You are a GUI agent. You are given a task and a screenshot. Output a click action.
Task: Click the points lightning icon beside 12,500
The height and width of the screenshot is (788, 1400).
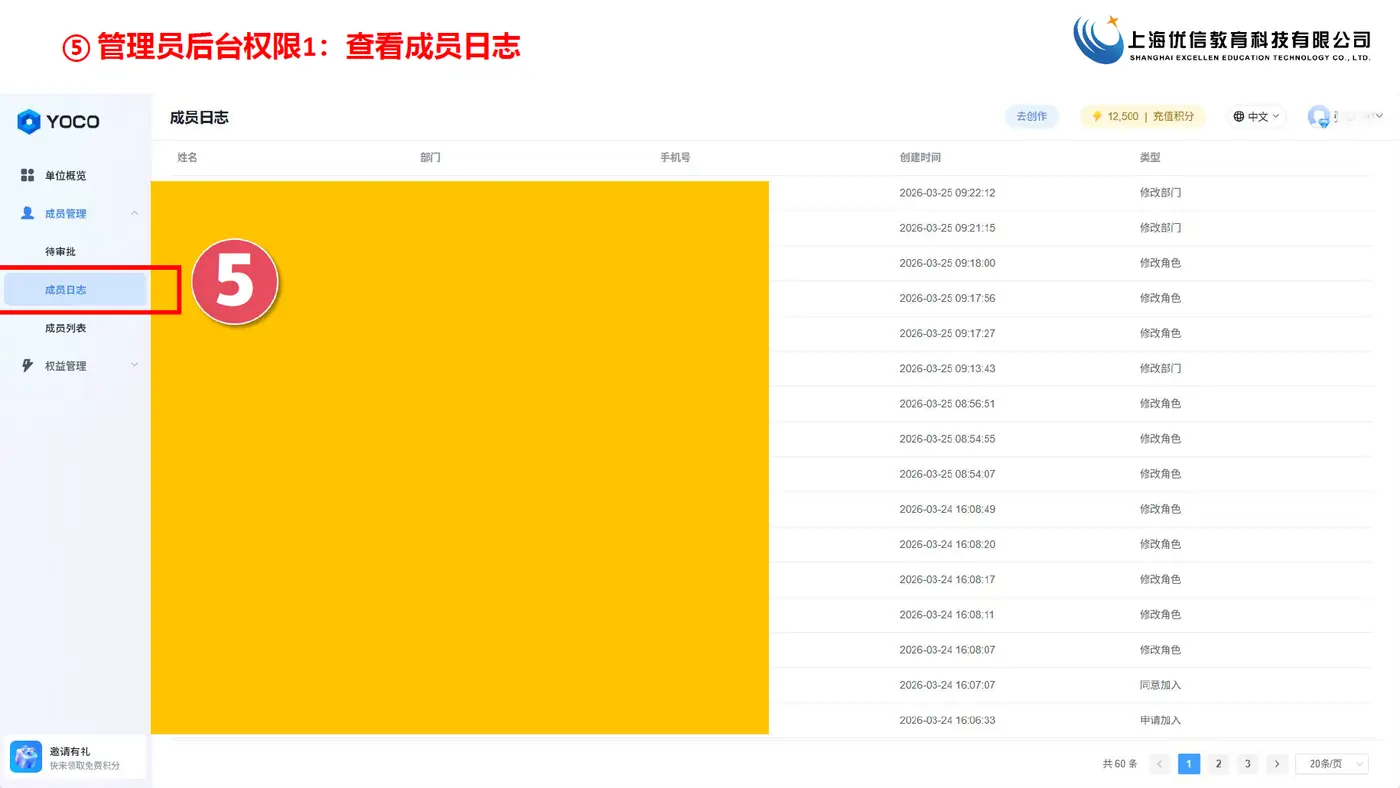point(1097,117)
